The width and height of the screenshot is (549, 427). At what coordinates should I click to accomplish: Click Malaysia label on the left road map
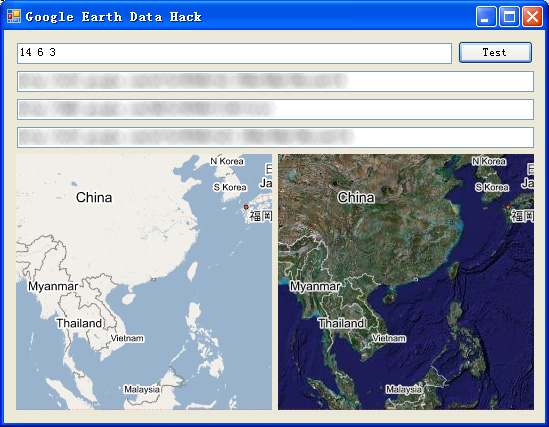(142, 389)
